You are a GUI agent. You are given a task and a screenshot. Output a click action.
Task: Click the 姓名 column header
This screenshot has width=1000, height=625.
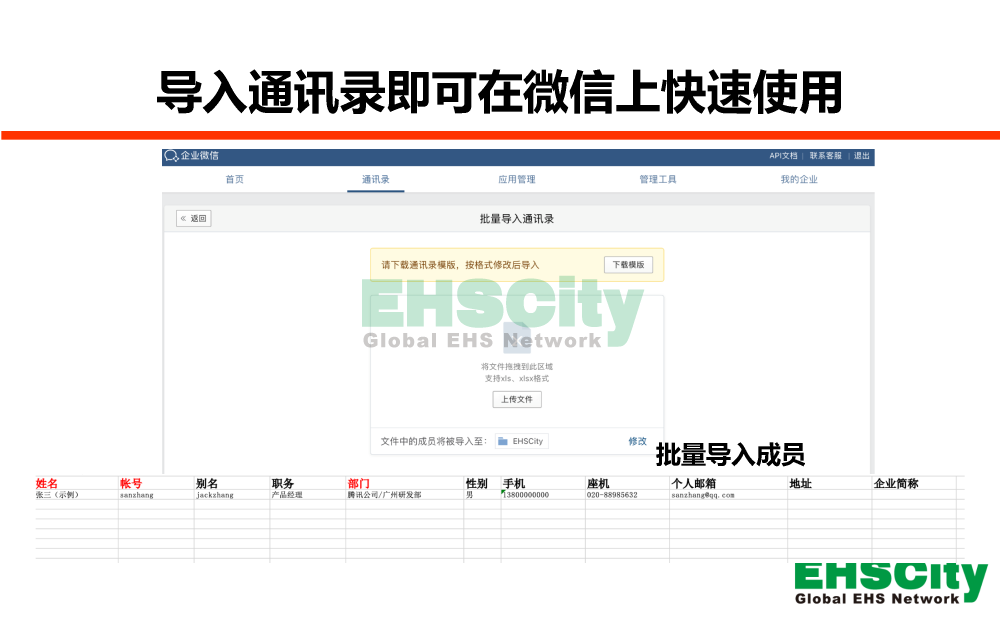[47, 483]
